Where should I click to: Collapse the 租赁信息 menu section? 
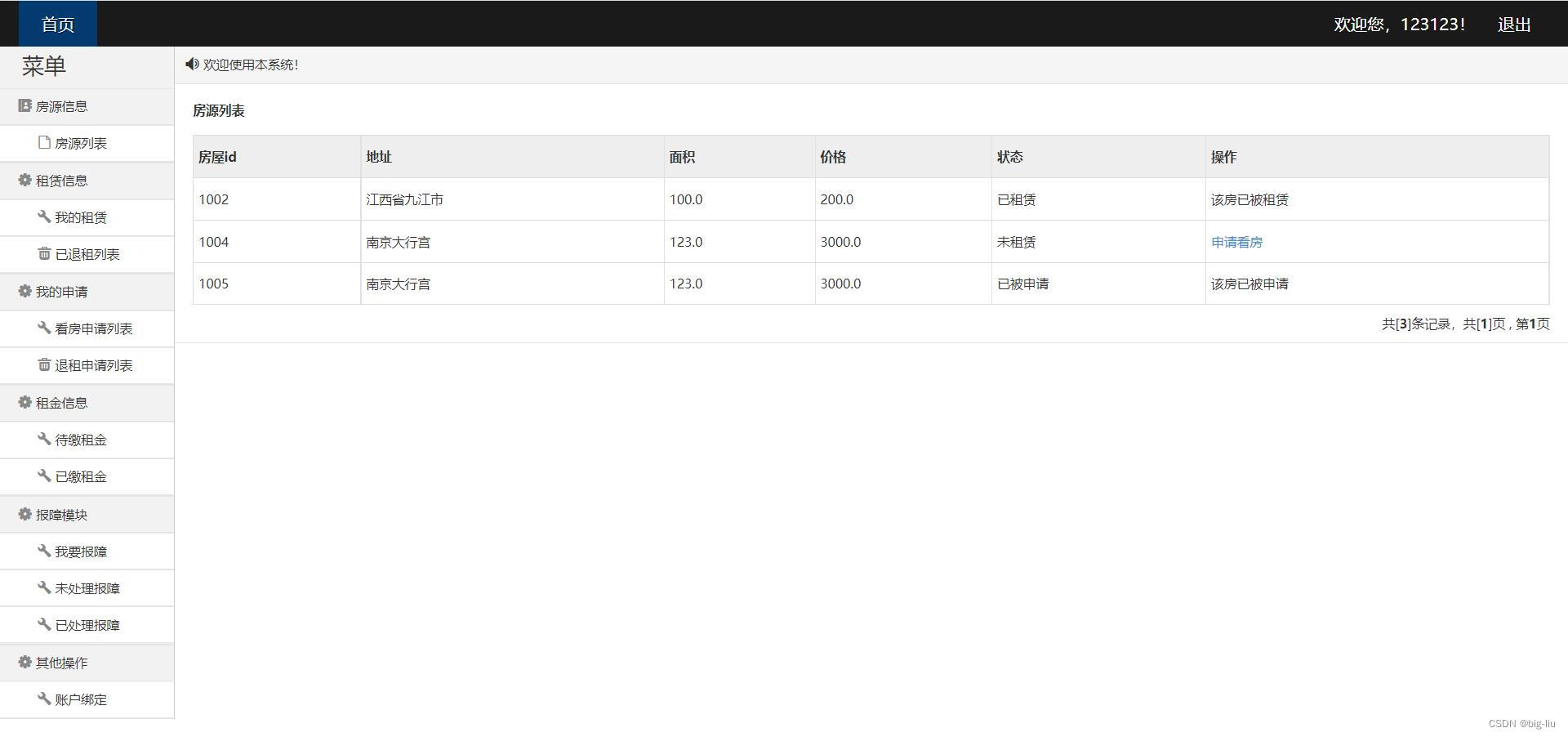coord(87,181)
